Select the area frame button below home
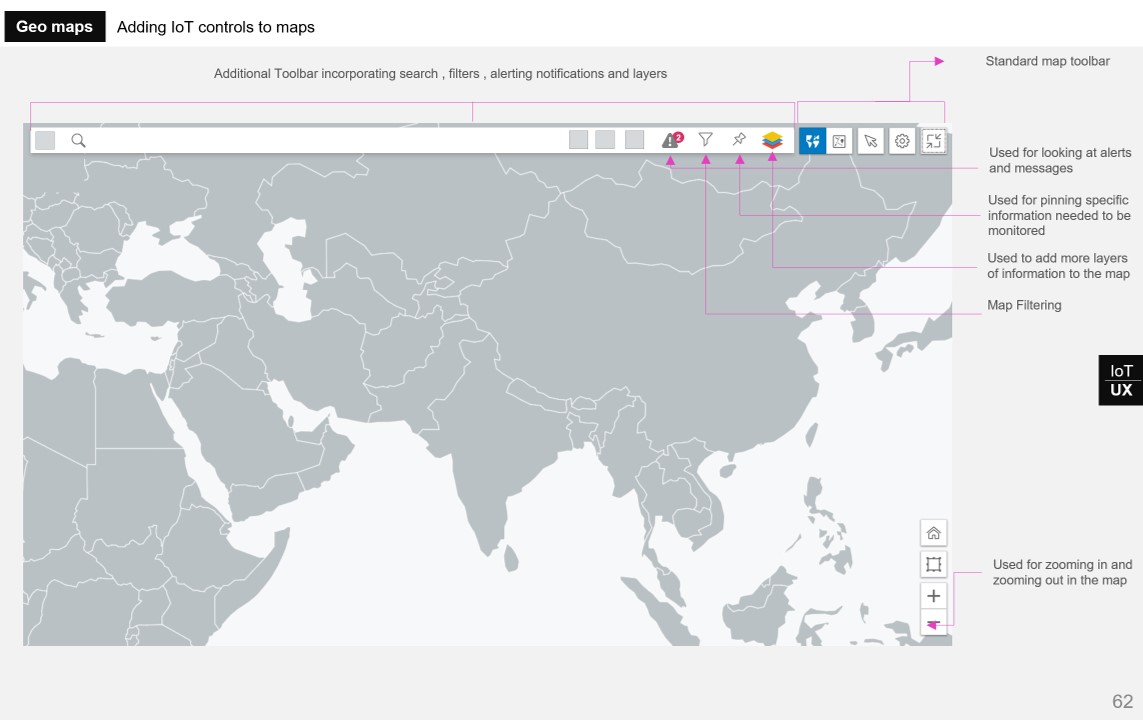Viewport: 1143px width, 720px height. [933, 565]
